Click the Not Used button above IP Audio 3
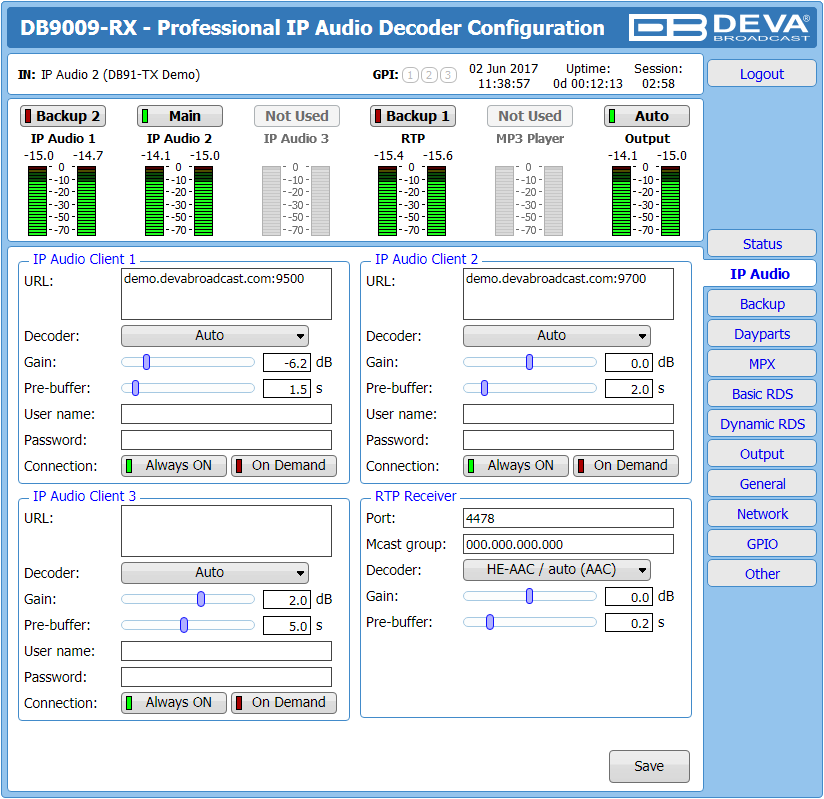This screenshot has height=799, width=824. 297,116
